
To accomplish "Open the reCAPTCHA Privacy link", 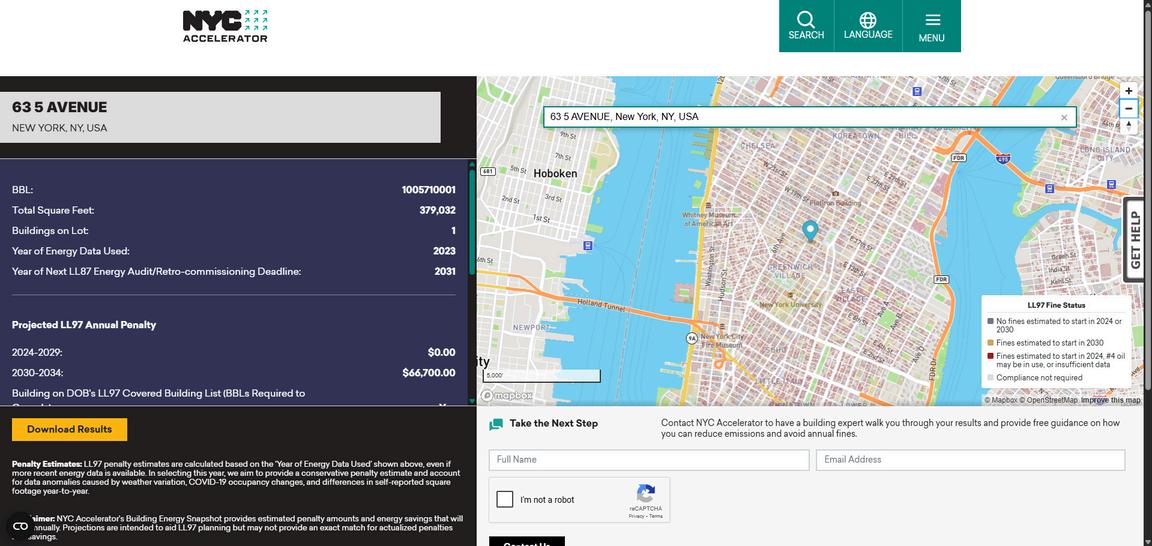I will 636,517.
